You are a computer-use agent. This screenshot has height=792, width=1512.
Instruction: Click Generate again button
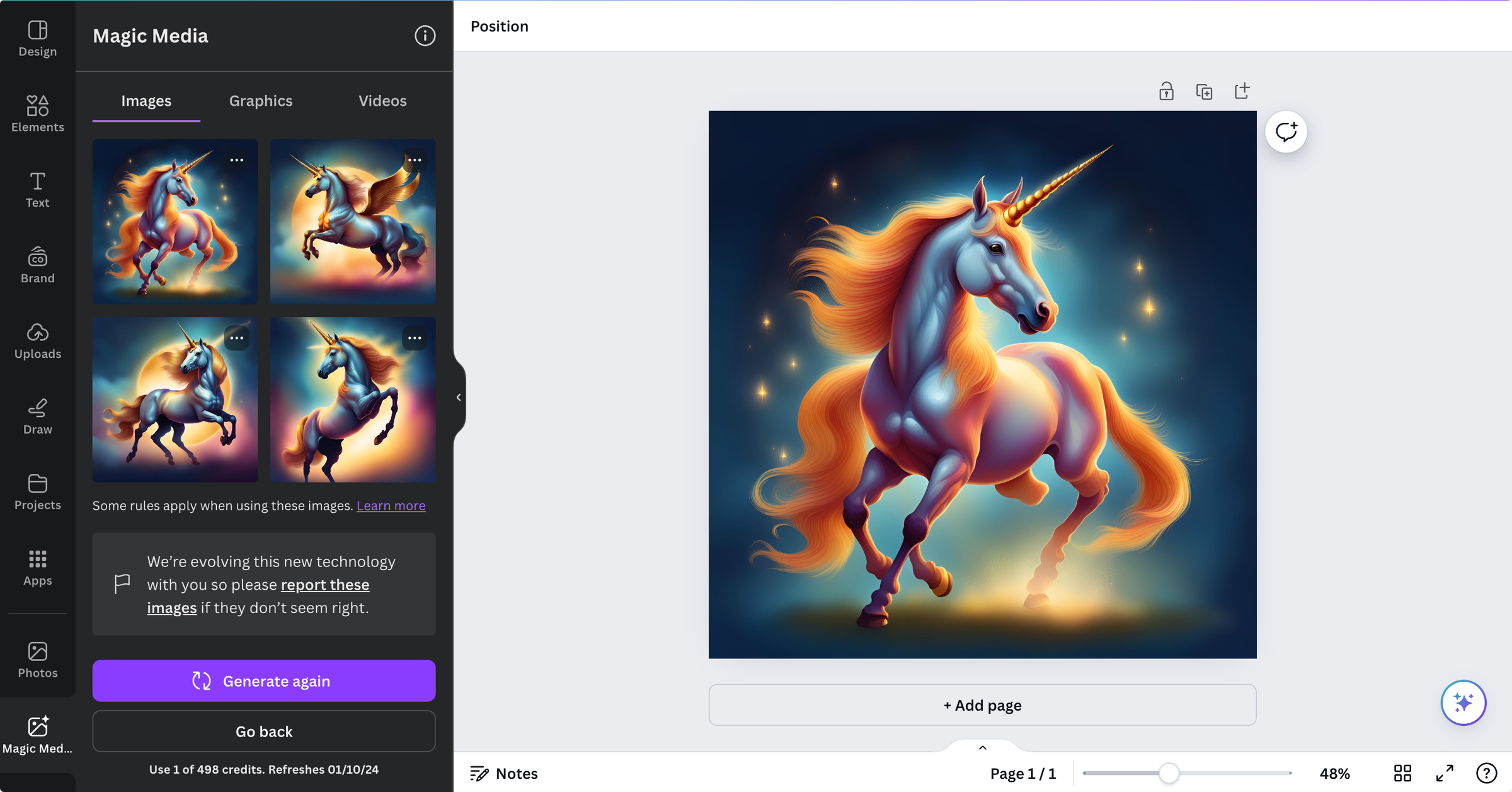click(x=264, y=681)
